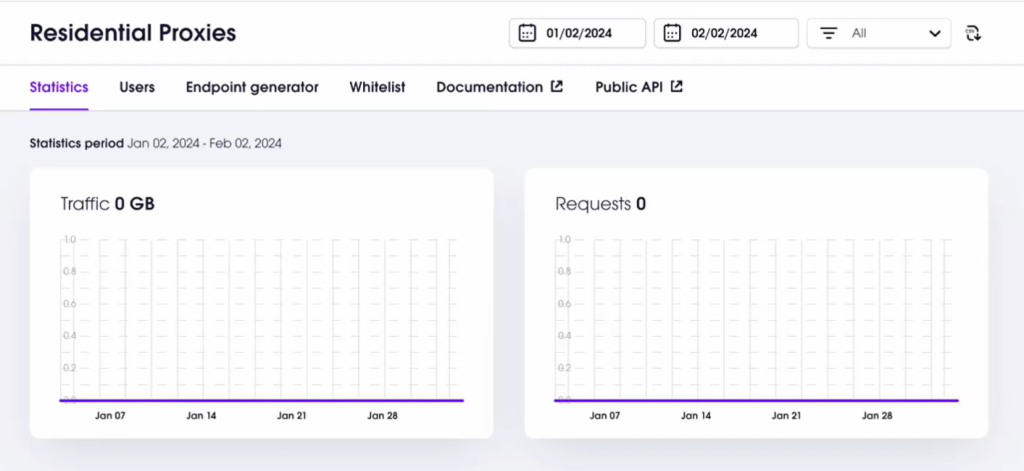Click the Traffic 0 GB chart title

click(x=108, y=205)
